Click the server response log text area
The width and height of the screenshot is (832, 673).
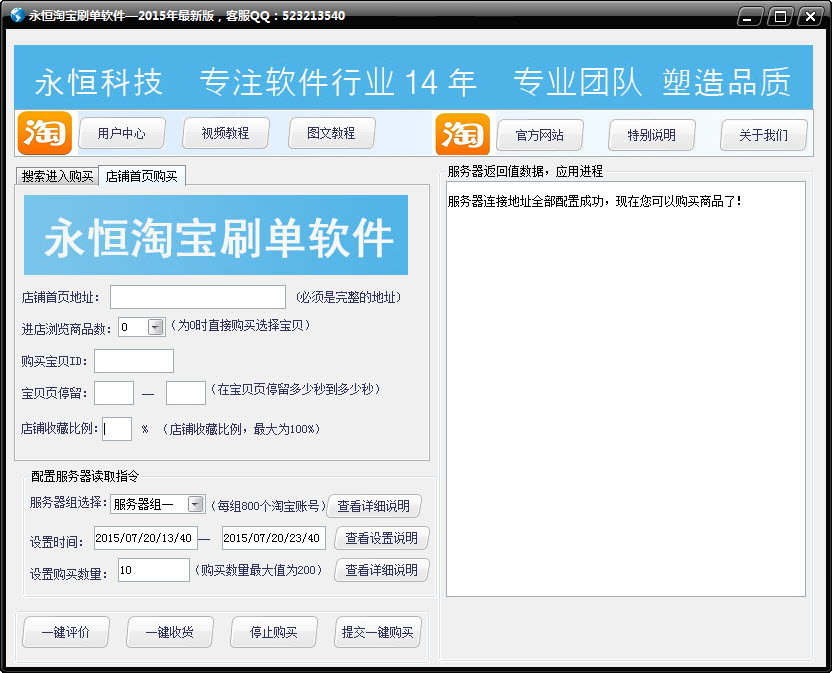coord(626,389)
